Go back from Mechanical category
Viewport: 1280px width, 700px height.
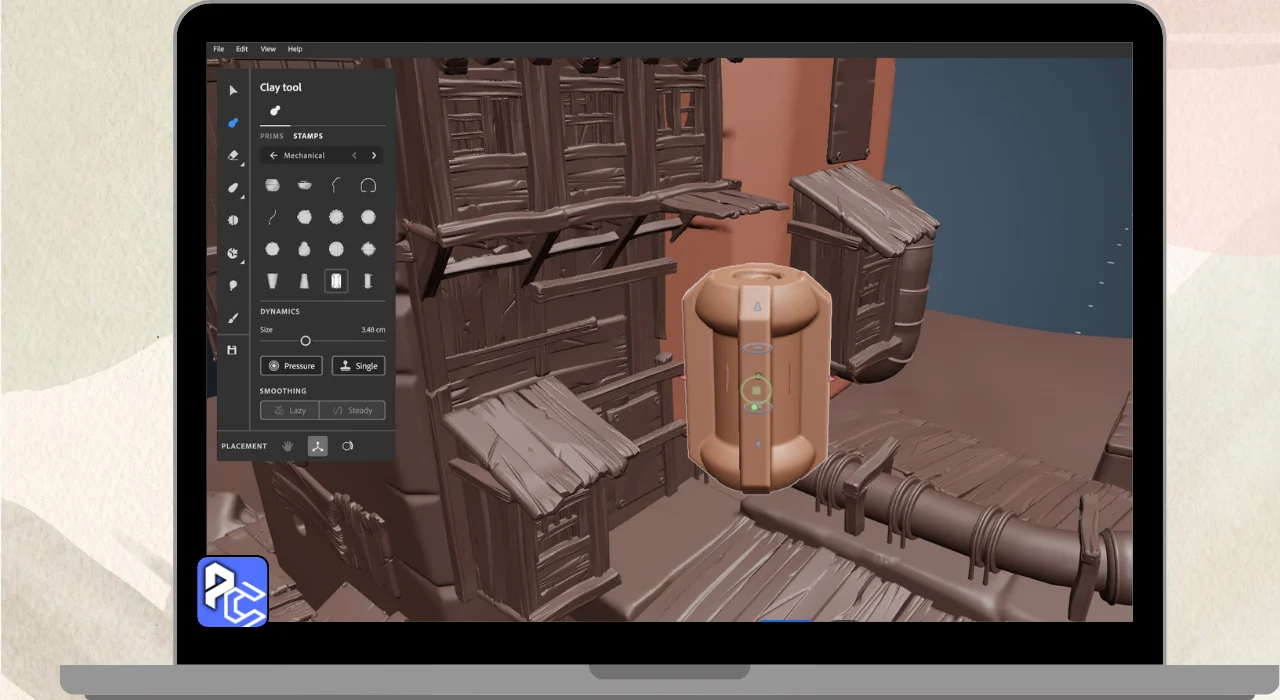click(273, 156)
